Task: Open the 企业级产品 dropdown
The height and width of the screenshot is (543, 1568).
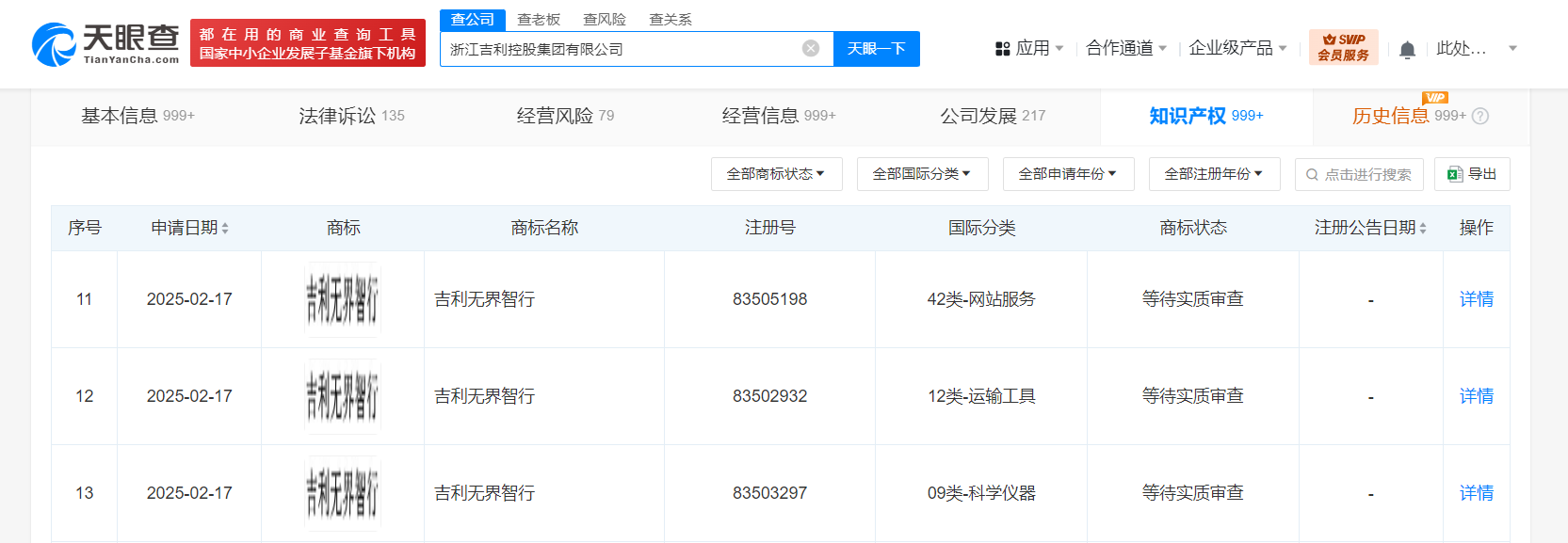Action: [x=1237, y=48]
